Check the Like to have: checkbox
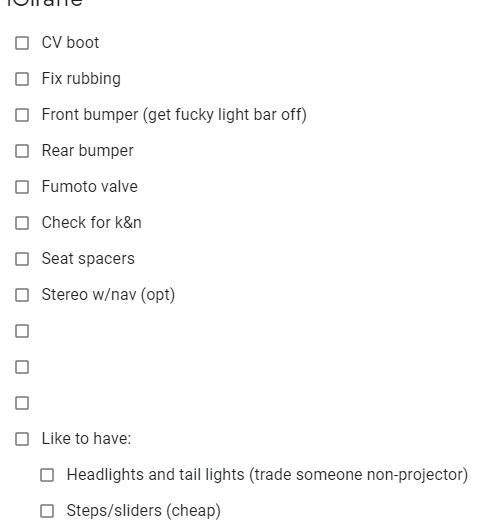This screenshot has height=530, width=483. tap(22, 439)
